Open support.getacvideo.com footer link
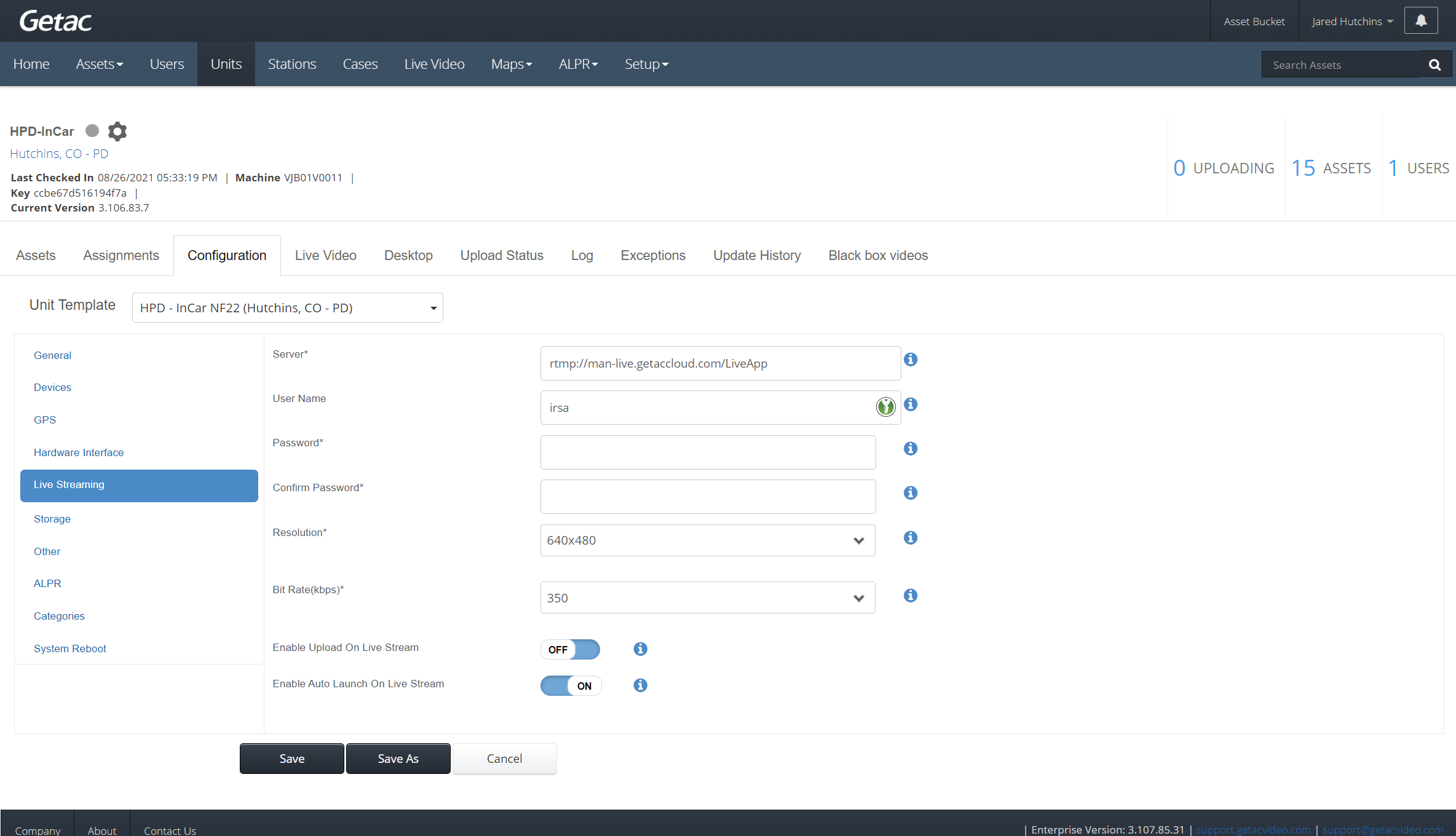 pyautogui.click(x=1253, y=830)
